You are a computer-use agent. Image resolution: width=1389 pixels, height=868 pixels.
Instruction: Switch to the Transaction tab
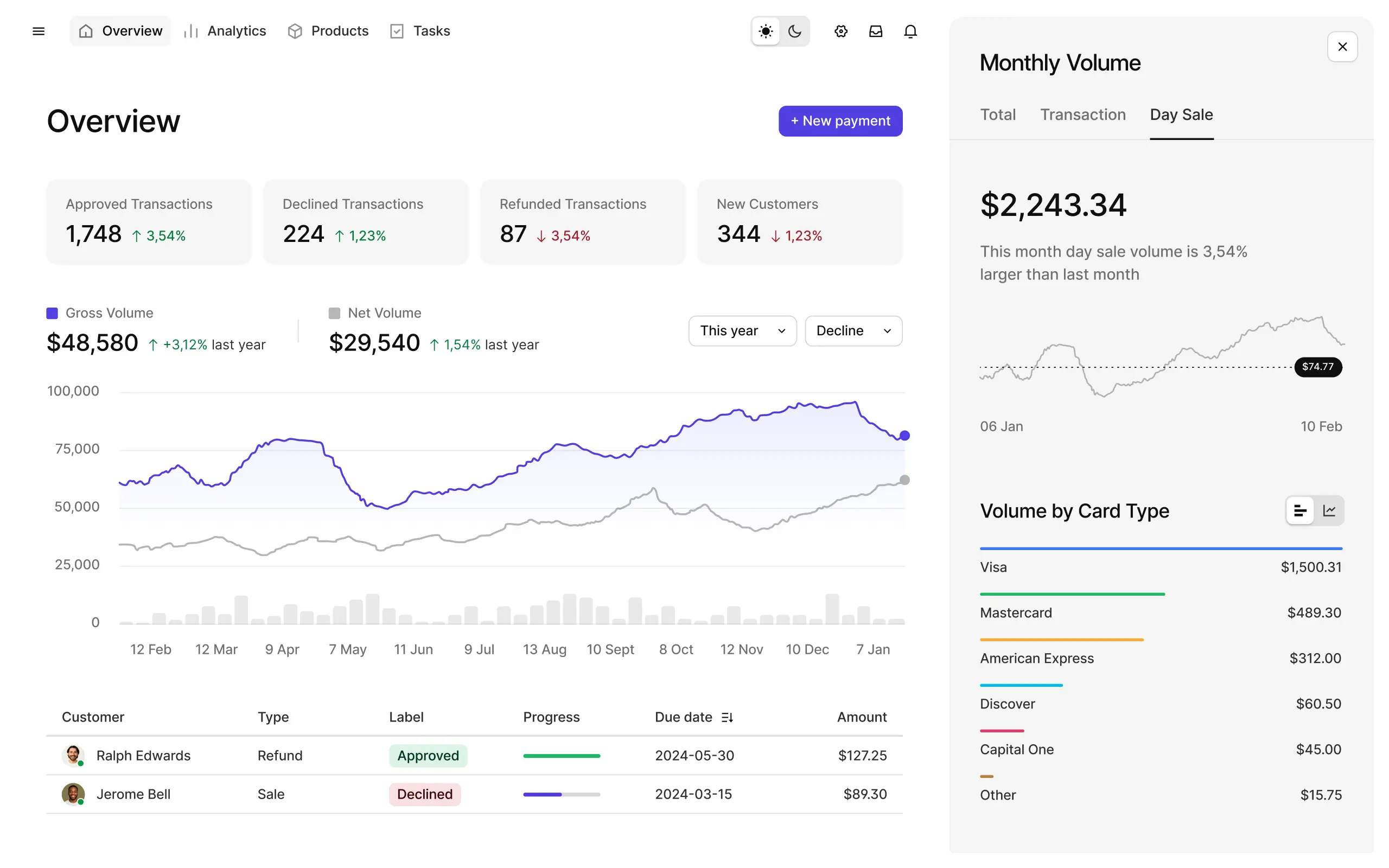(x=1082, y=115)
